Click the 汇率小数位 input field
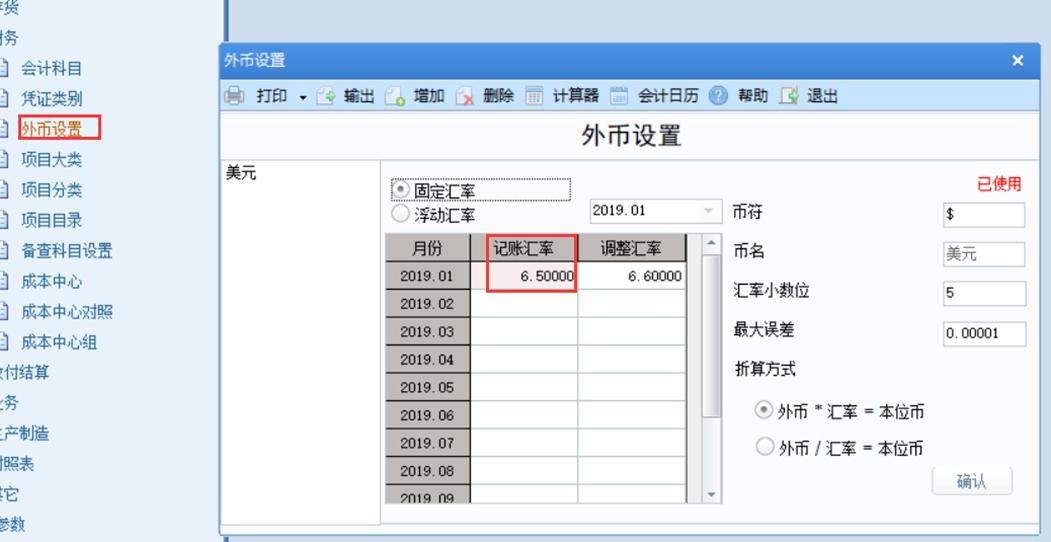Screen dimensions: 1051x542 click(x=984, y=293)
